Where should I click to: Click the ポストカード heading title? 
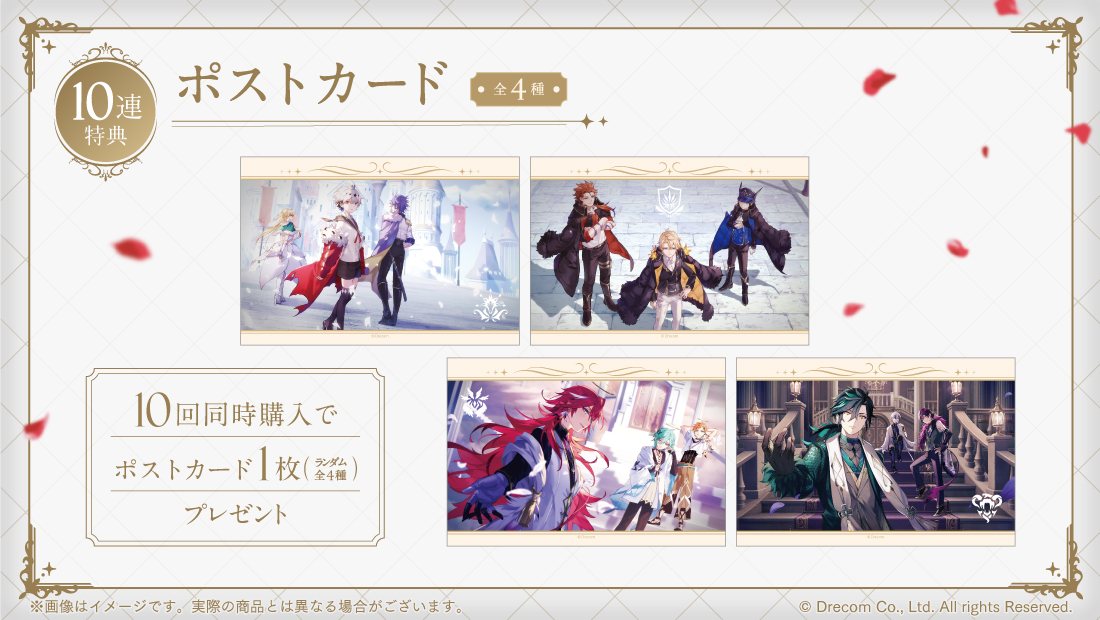coord(311,83)
